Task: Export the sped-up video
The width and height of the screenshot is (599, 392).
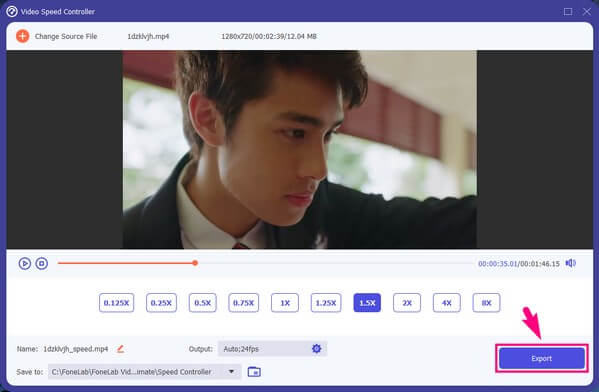Action: point(542,358)
